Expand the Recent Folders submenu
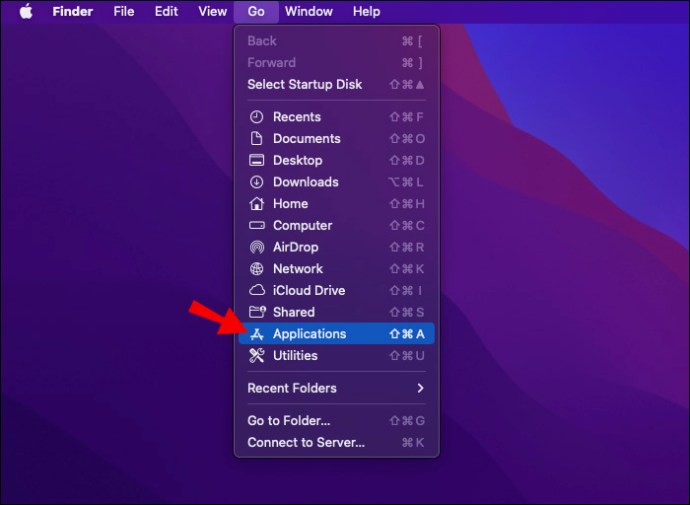The height and width of the screenshot is (505, 690). [x=337, y=388]
